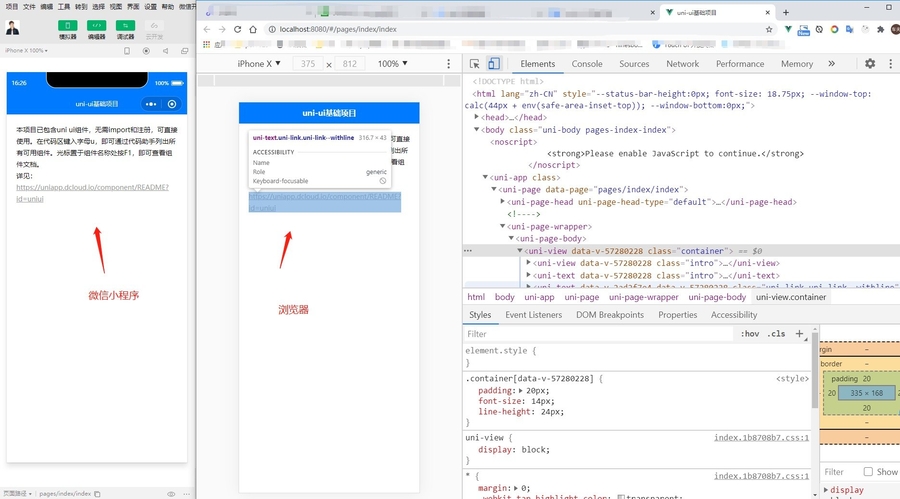The height and width of the screenshot is (499, 900).
Task: Open the Event Listeners tab
Action: 533,315
